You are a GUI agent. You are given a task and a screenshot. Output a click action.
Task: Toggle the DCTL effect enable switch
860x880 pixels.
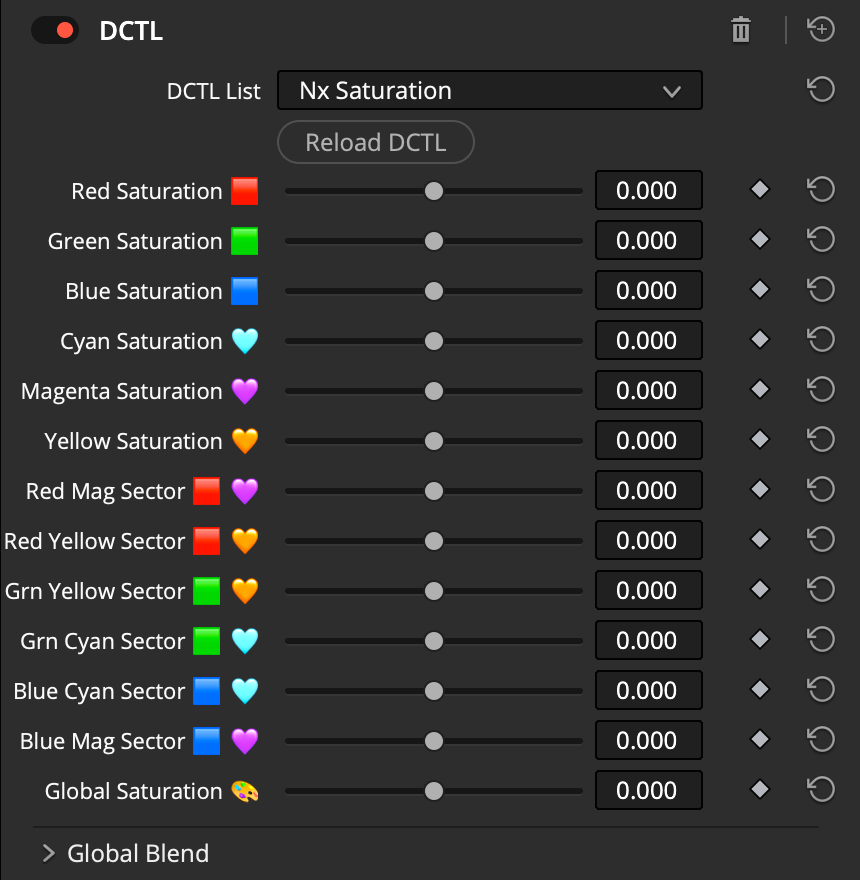click(x=55, y=30)
